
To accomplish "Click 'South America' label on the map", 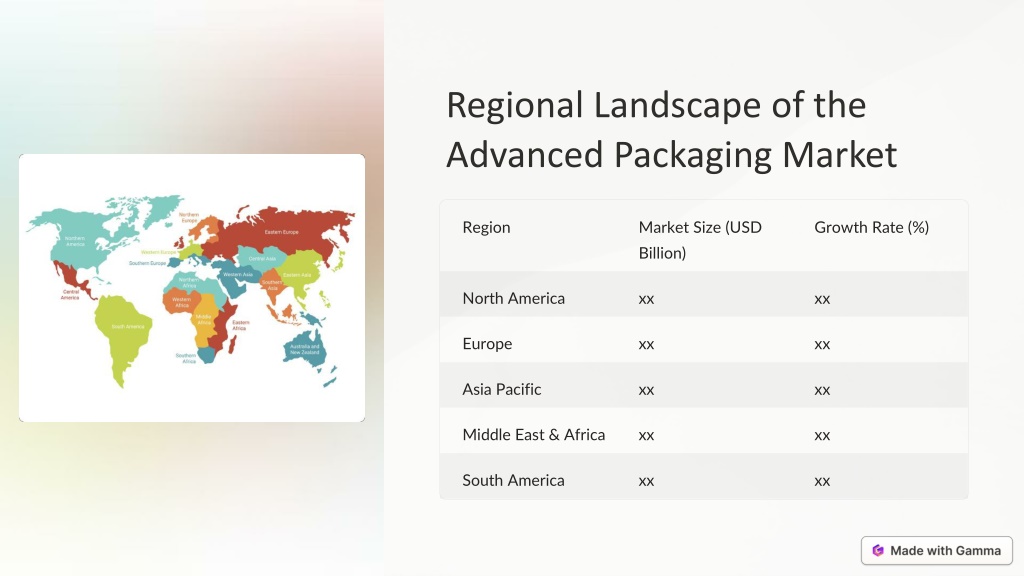I will pos(128,327).
